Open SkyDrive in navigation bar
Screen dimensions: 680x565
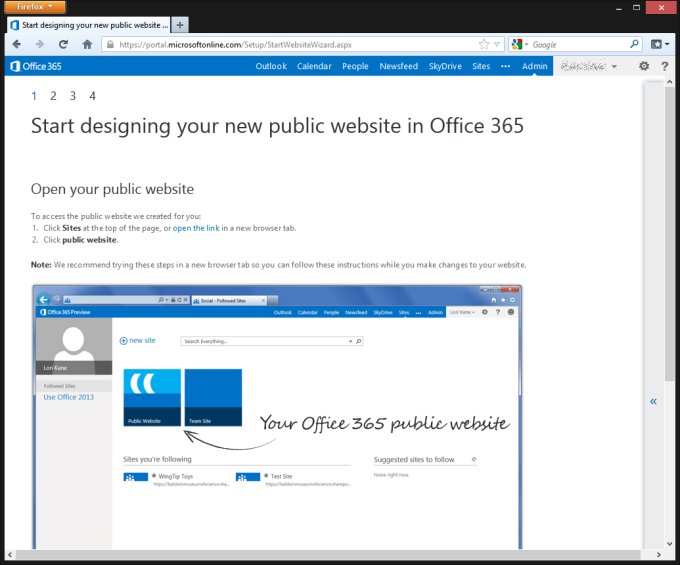445,66
